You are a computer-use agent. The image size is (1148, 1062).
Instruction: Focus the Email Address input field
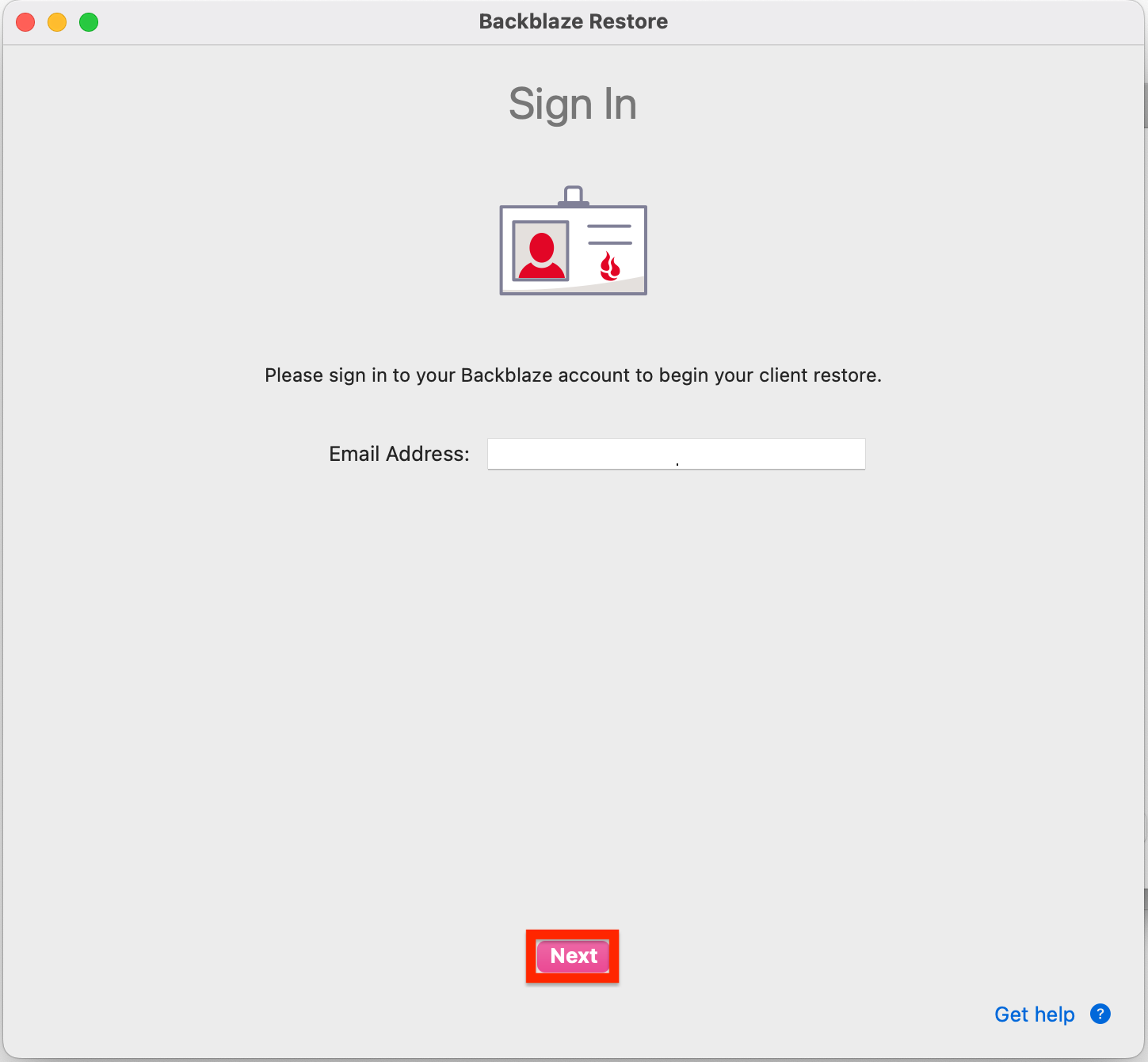pos(676,454)
